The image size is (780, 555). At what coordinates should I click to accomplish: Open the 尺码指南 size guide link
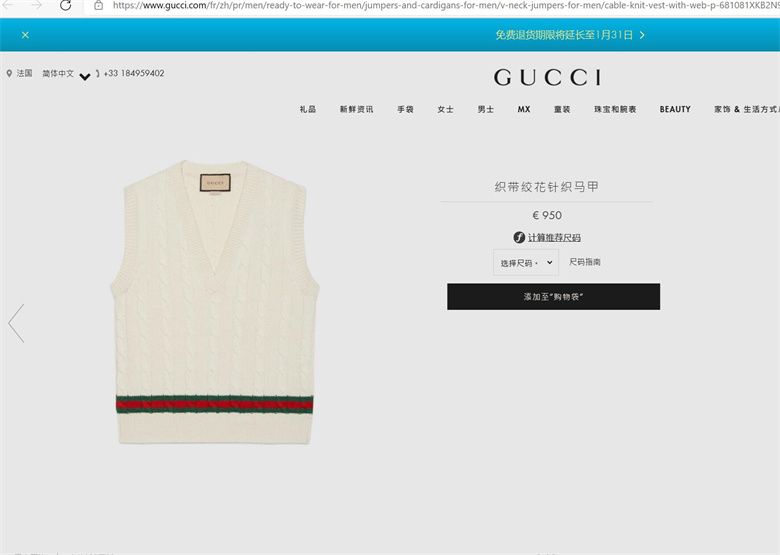pos(585,262)
